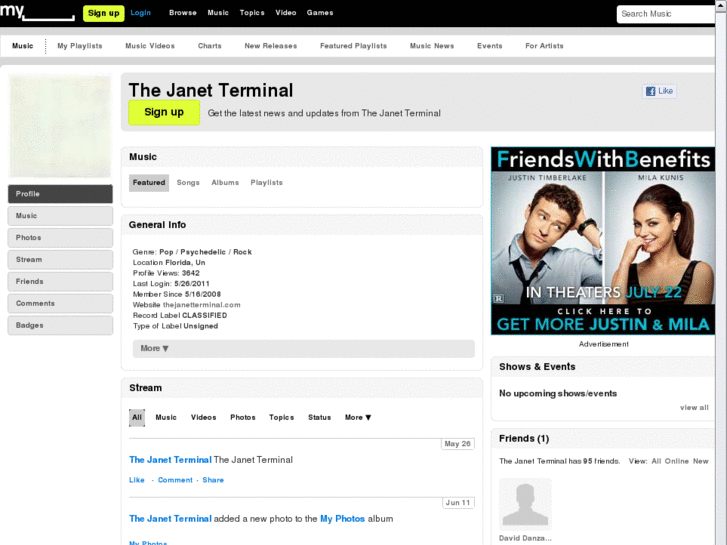View Online friends
Screen dimensions: 727x545
[676, 461]
